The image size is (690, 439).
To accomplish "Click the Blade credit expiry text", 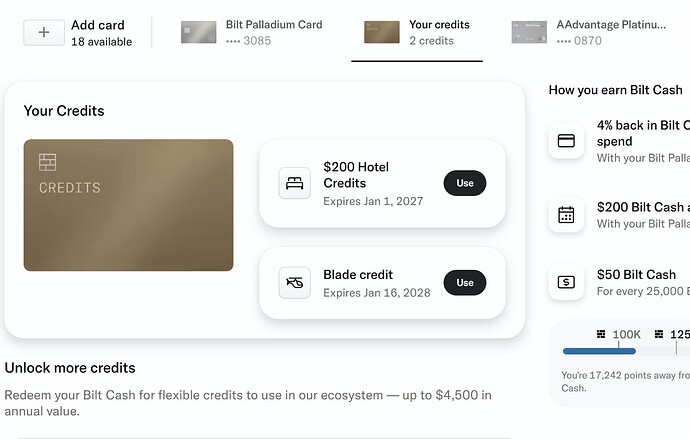I will (377, 293).
